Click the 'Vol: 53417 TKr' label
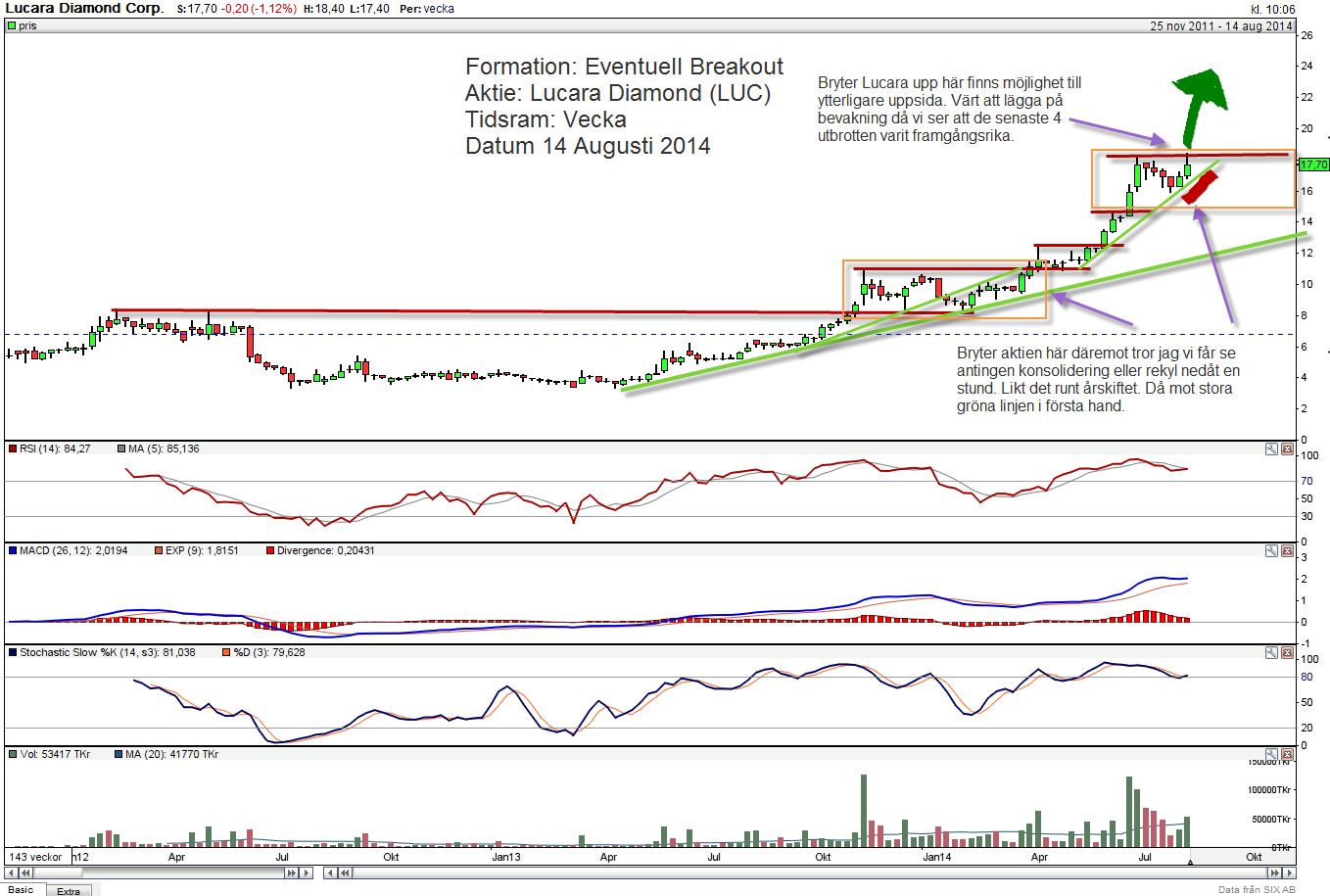 (55, 755)
